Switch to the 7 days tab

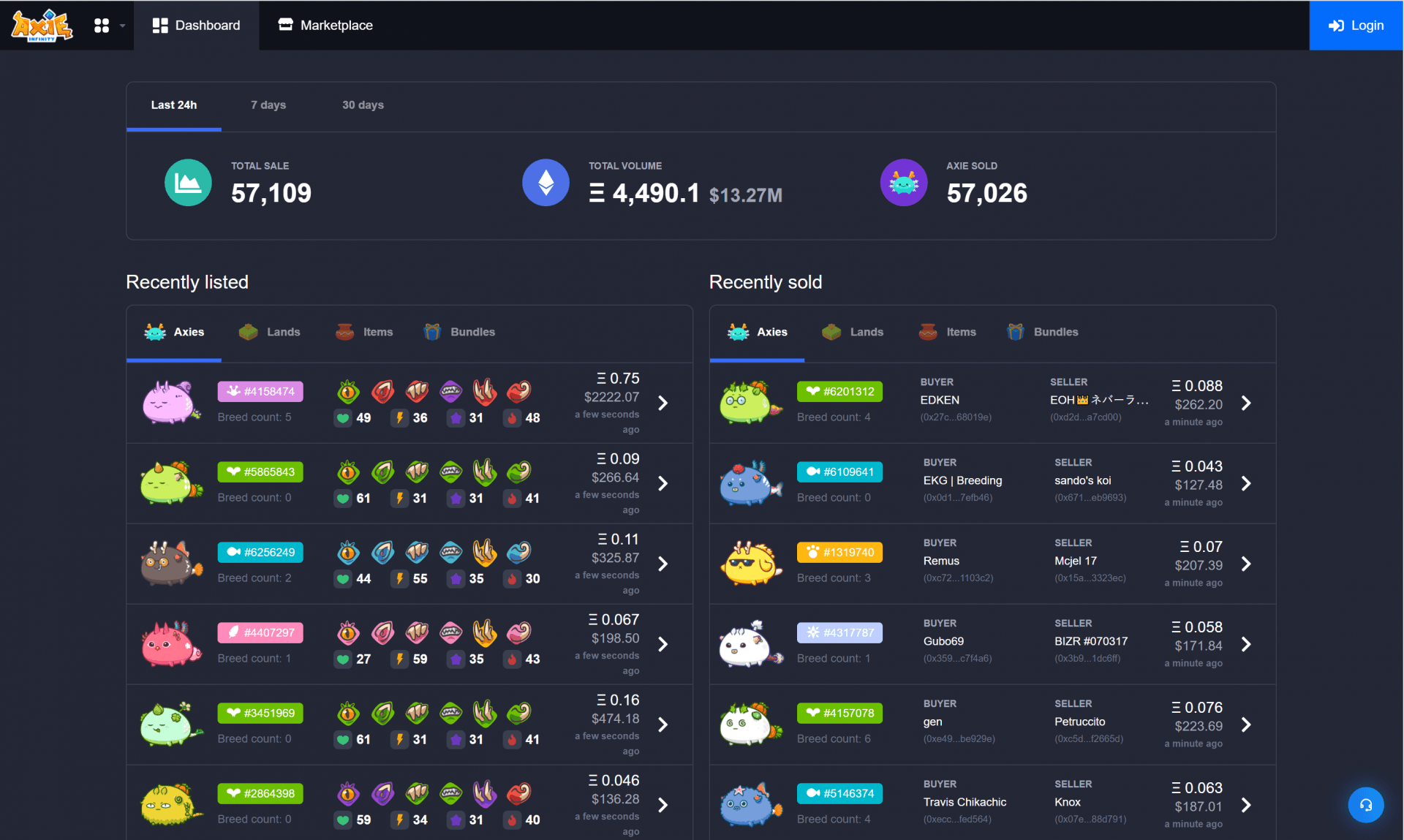tap(268, 105)
